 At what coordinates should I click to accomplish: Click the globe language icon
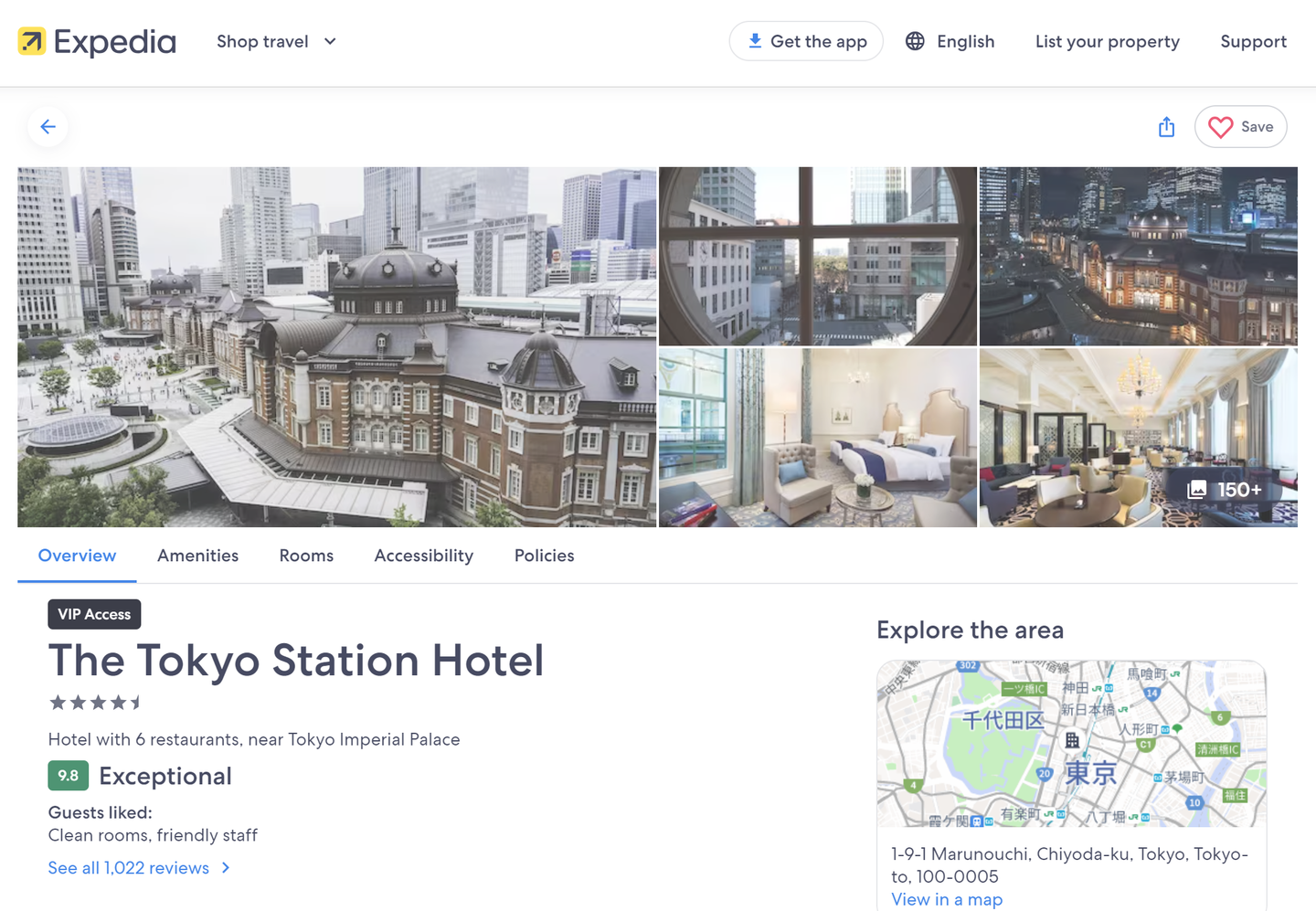point(915,42)
